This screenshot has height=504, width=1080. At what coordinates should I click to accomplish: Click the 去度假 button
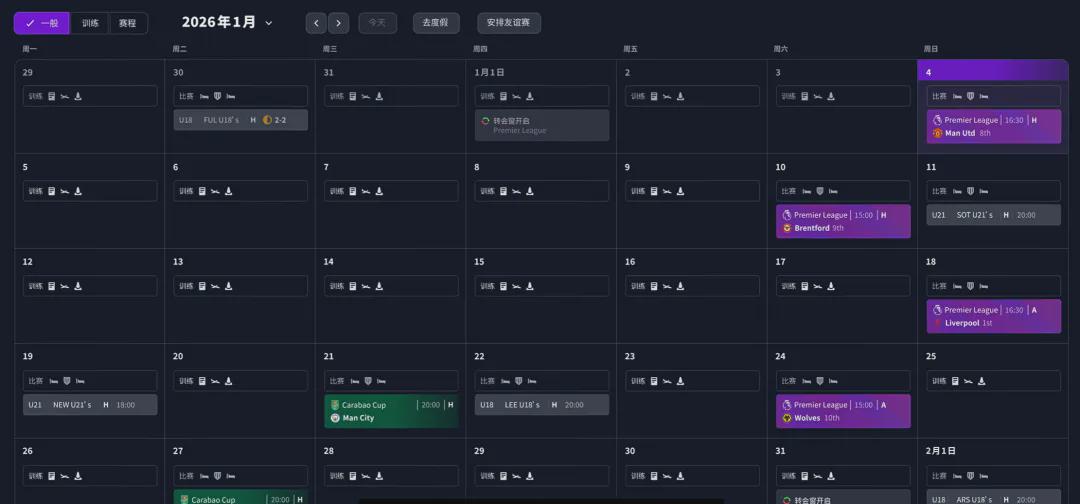tap(436, 23)
